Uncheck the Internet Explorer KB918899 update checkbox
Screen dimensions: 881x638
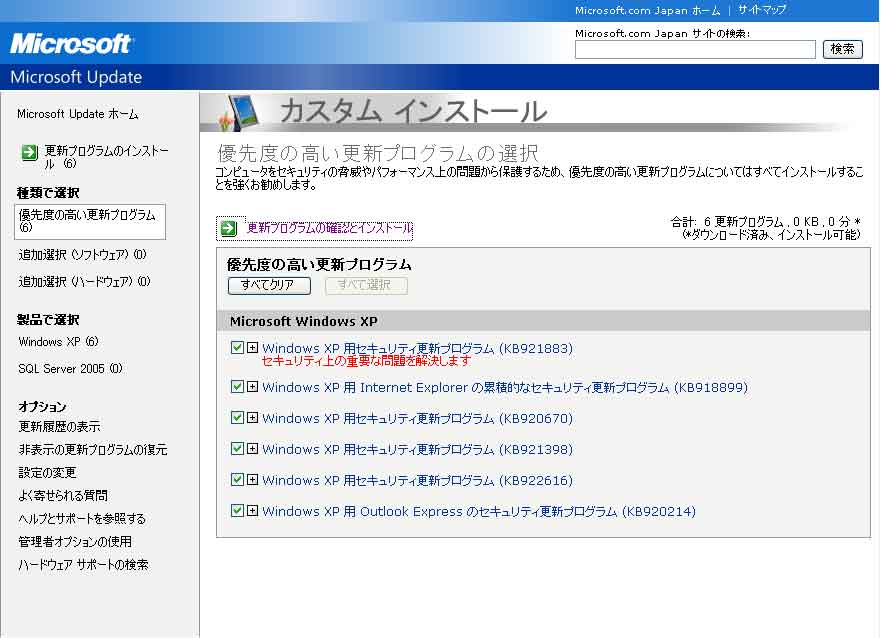click(237, 386)
